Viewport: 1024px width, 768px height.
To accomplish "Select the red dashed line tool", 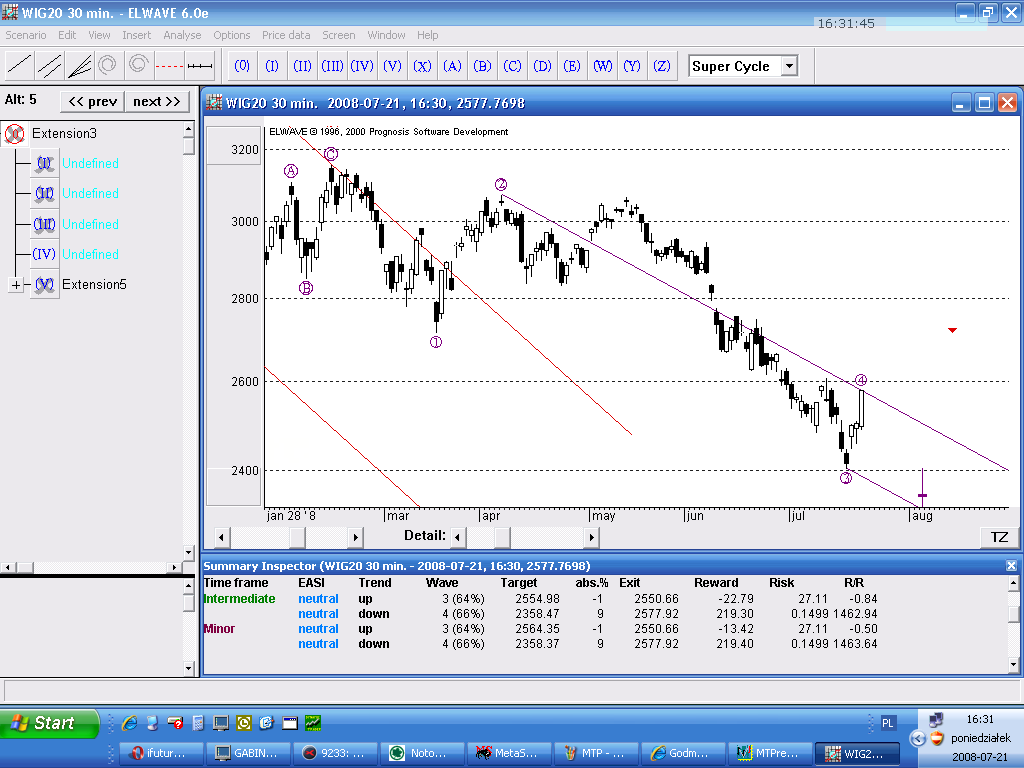I will 170,66.
